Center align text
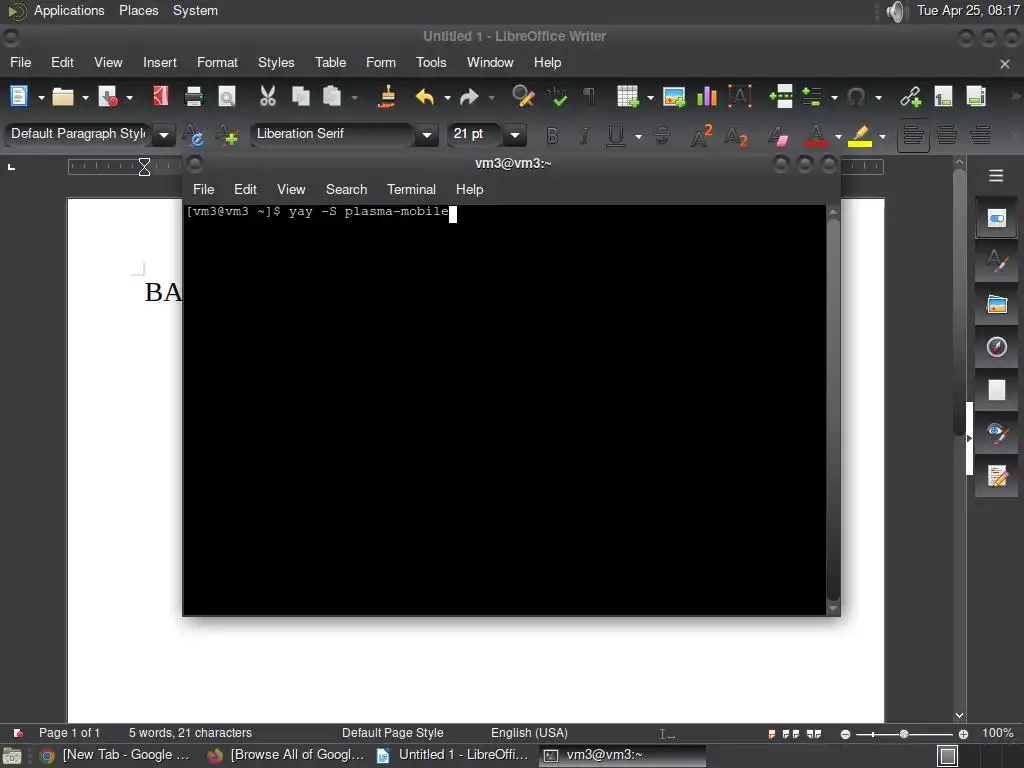 click(946, 135)
